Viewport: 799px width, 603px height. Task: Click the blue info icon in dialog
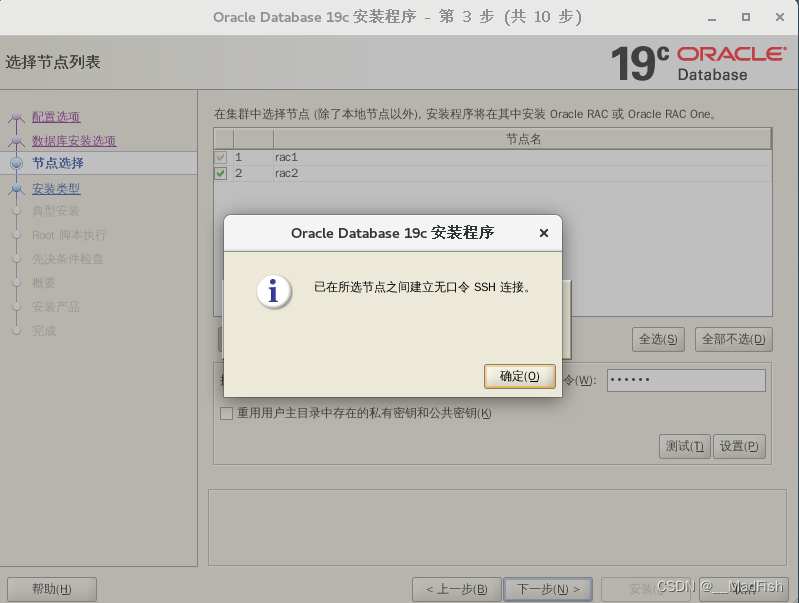274,292
